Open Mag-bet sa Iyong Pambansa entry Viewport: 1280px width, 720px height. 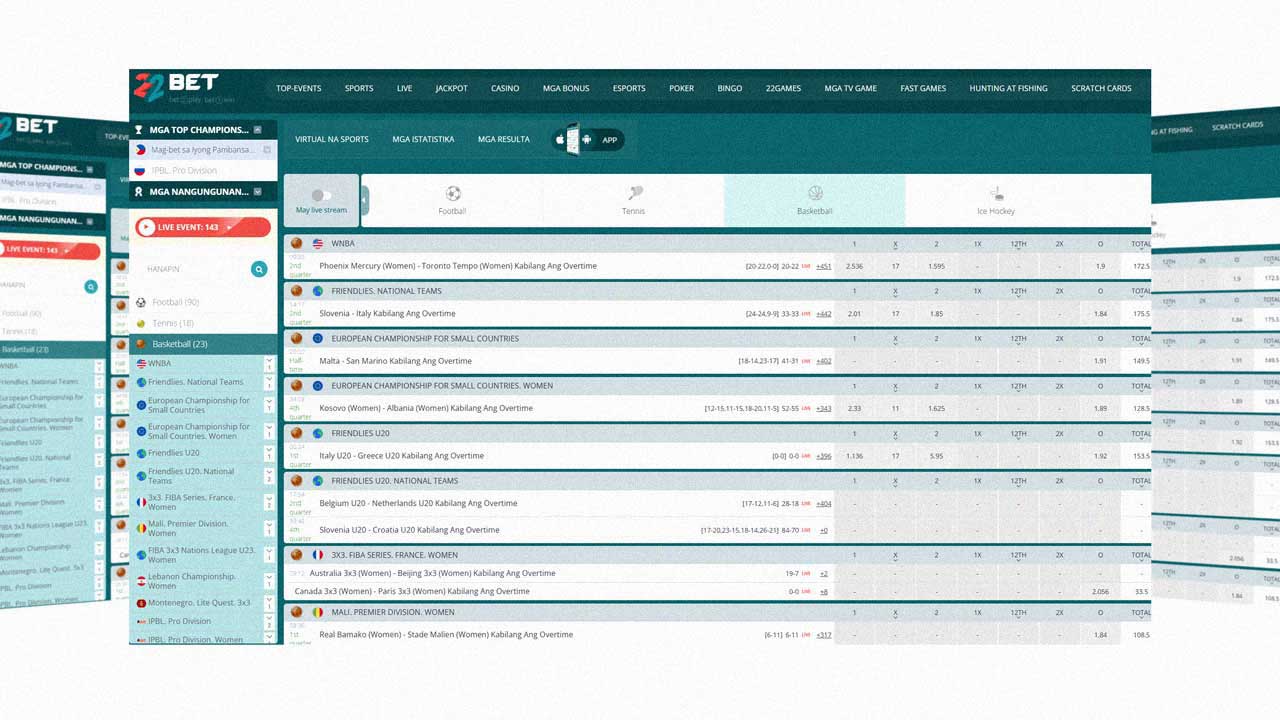203,150
